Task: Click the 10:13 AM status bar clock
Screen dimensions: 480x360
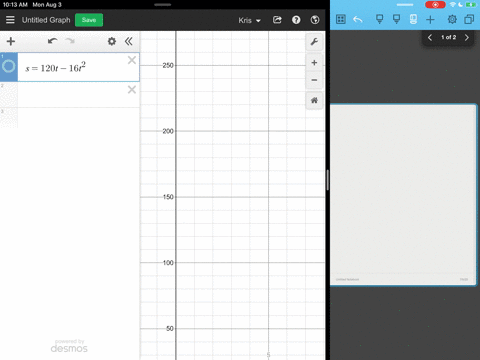Action: coord(15,5)
